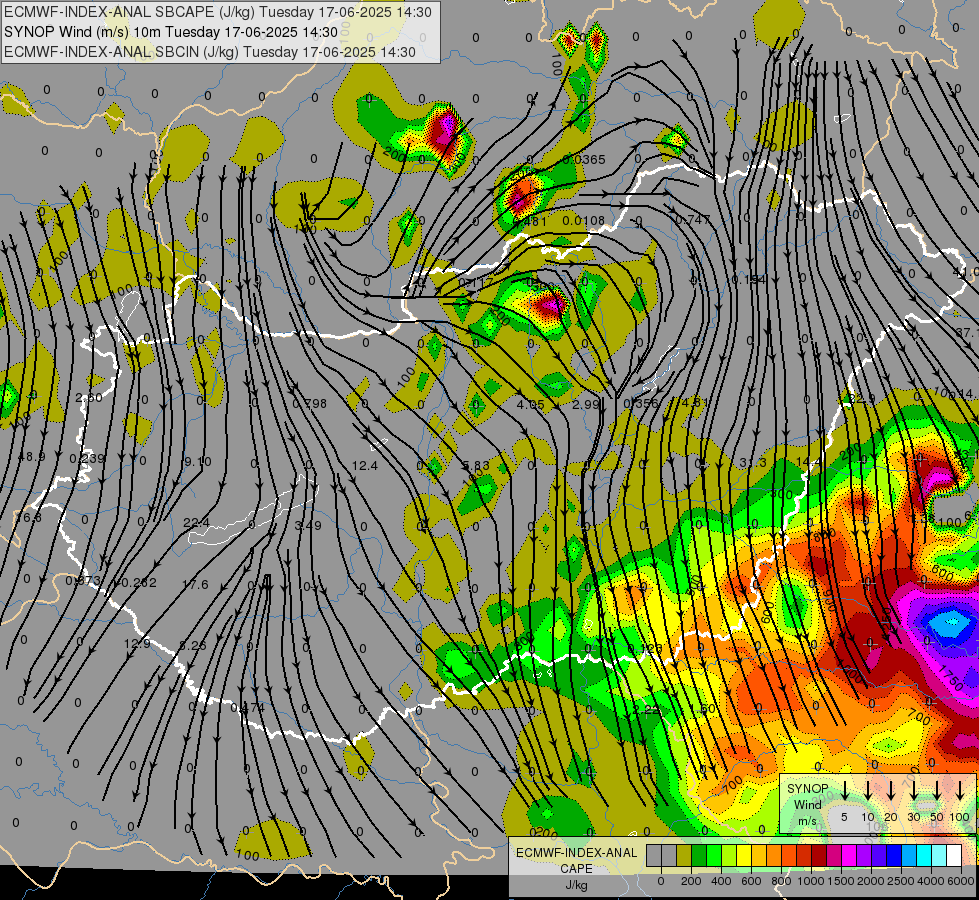Click the 0.747 value on the map
Viewport: 979px width, 900px height.
(693, 219)
